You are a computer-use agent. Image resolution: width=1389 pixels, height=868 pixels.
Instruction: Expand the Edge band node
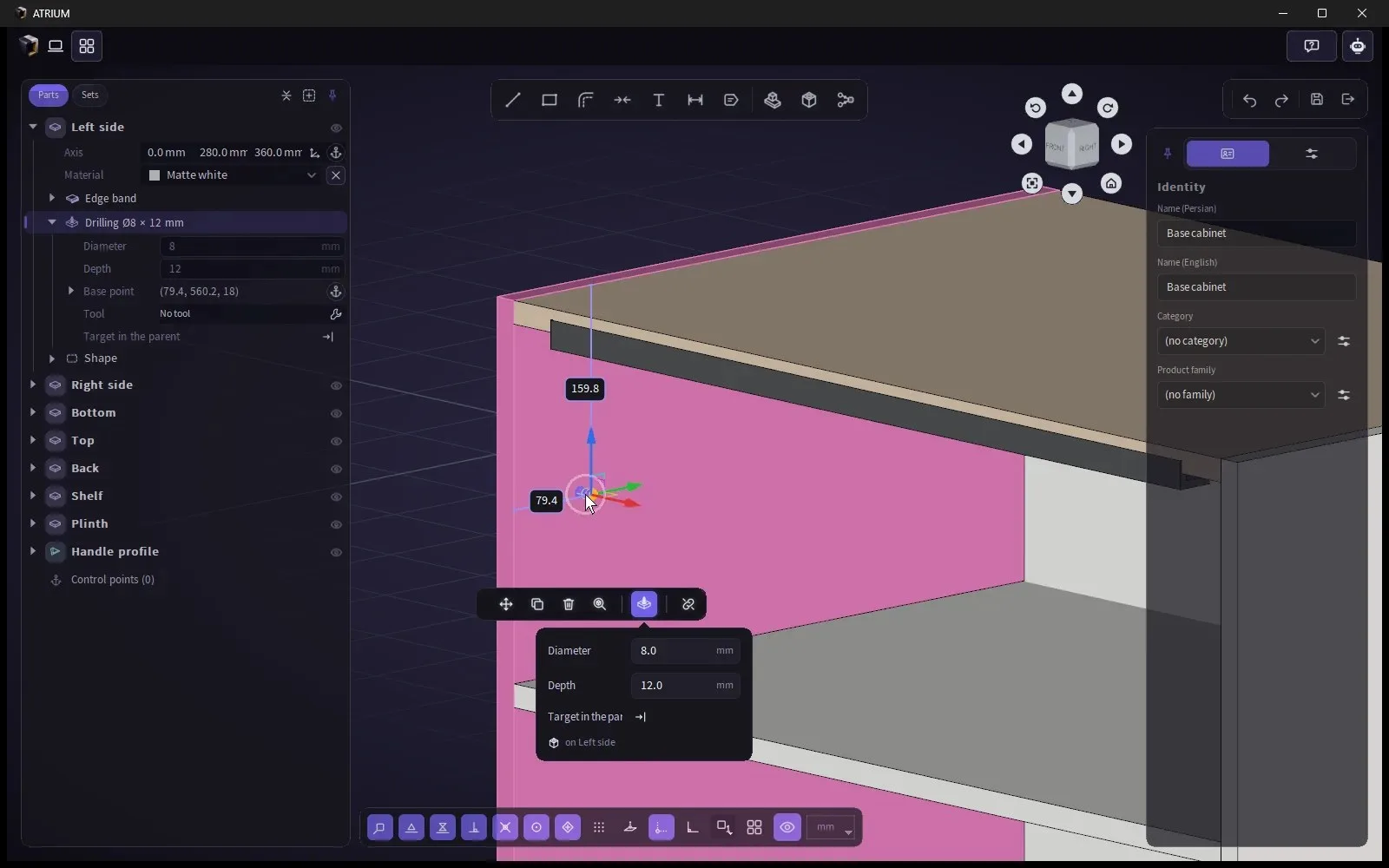click(x=52, y=198)
